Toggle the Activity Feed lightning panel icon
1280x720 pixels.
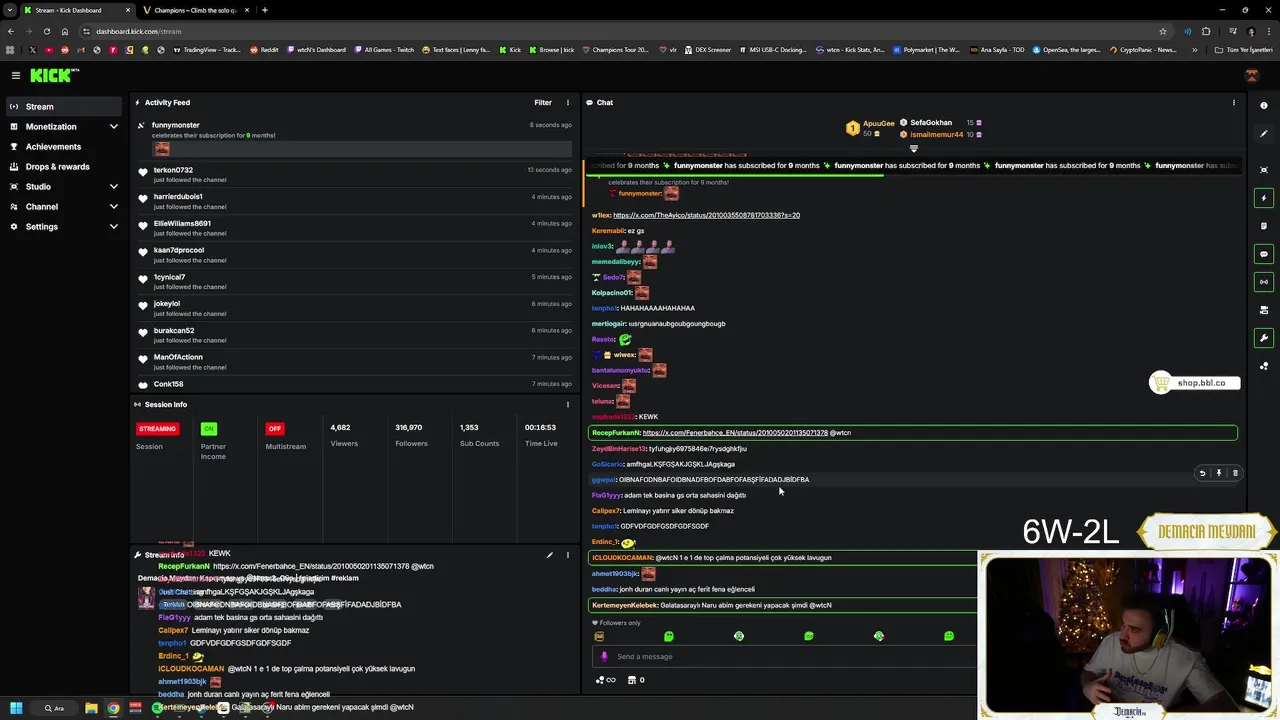point(1264,198)
